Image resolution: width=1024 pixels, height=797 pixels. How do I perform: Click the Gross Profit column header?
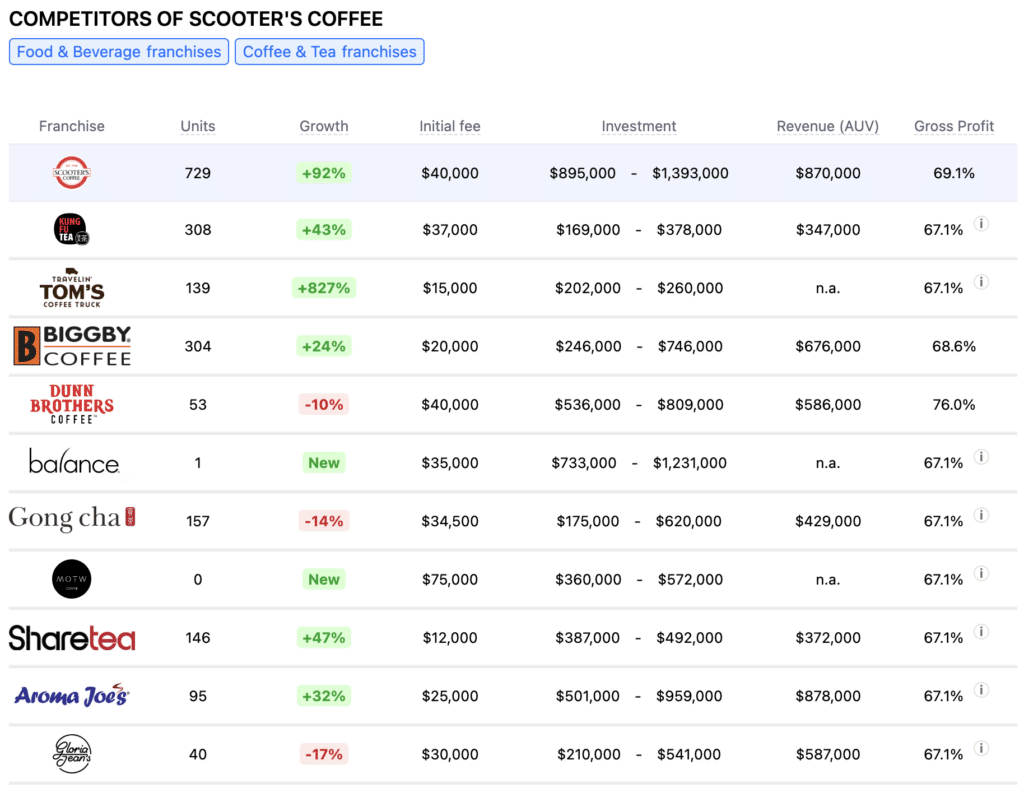(x=954, y=126)
